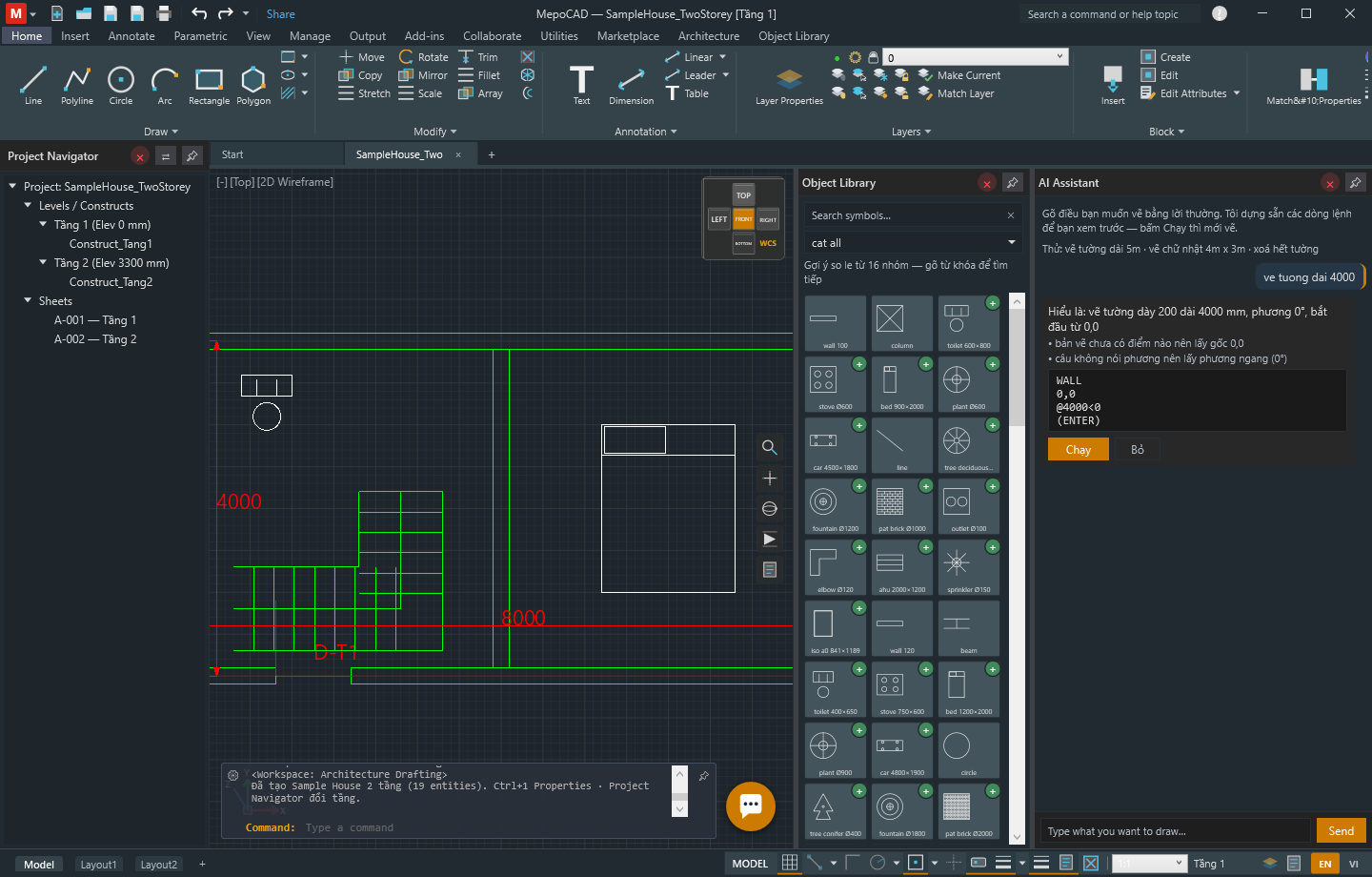The width and height of the screenshot is (1372, 877).
Task: Open Layer Properties
Action: [789, 84]
